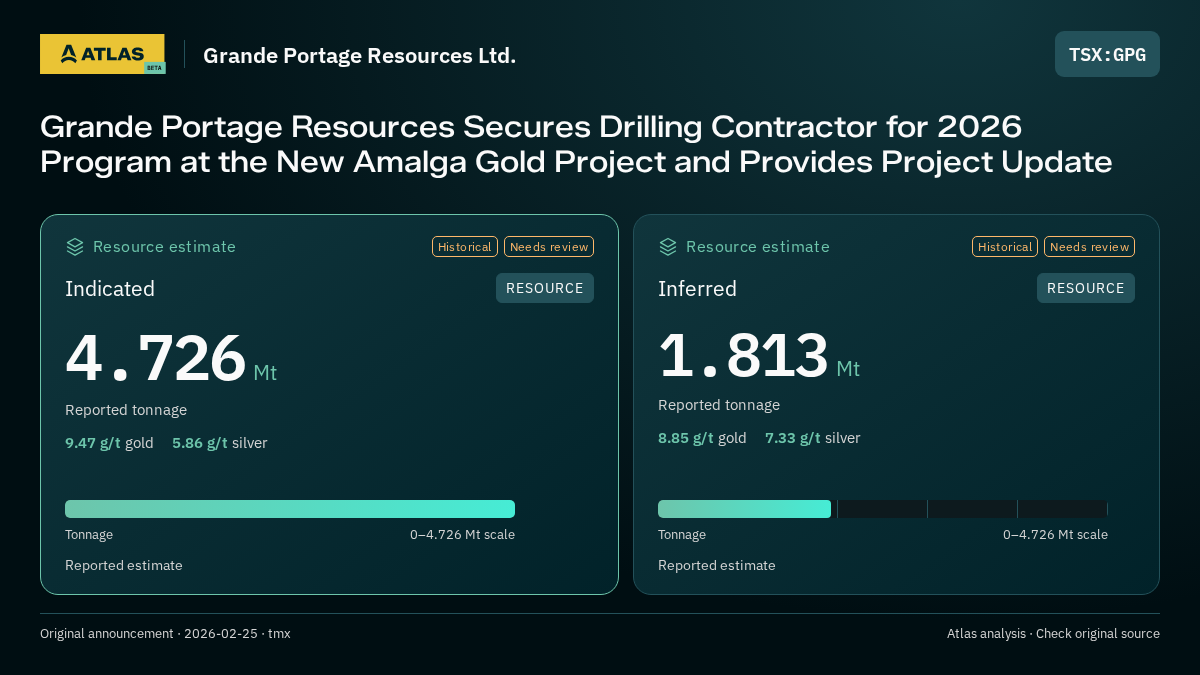Click Atlas analysis Check original source footer
1200x675 pixels.
point(1053,634)
